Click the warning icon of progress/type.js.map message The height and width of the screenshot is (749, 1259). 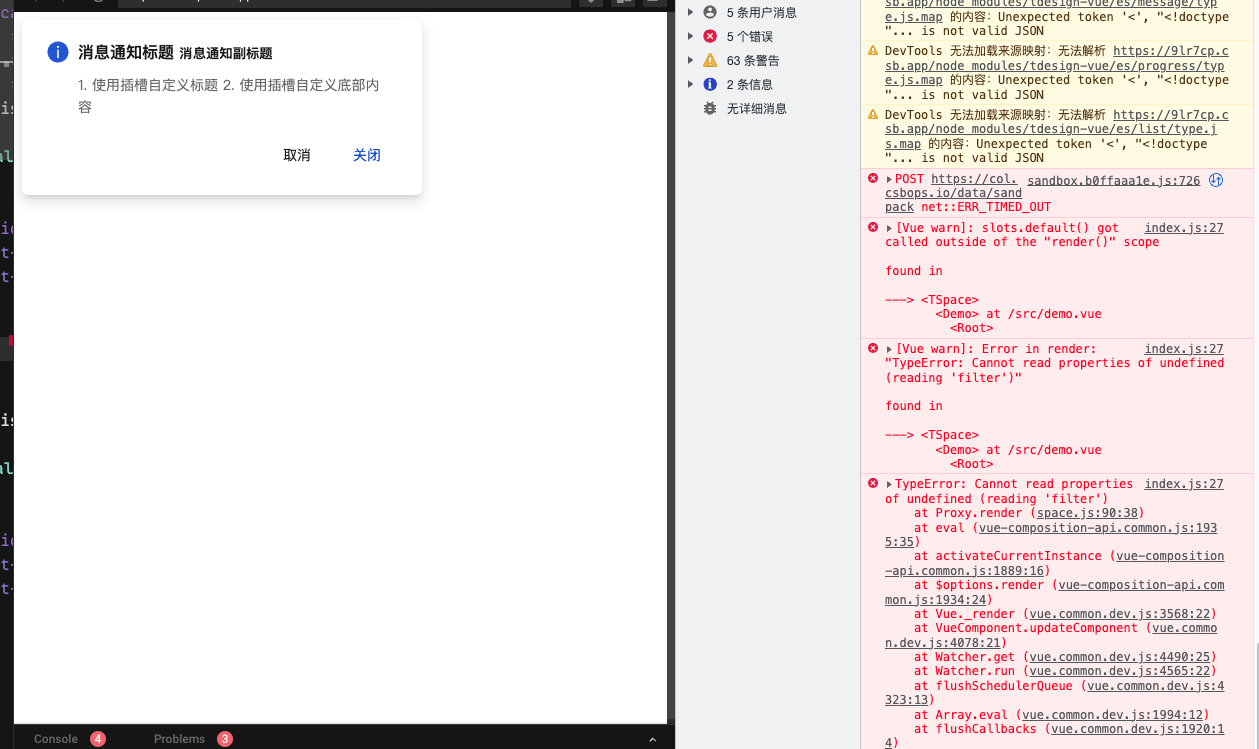coord(872,51)
